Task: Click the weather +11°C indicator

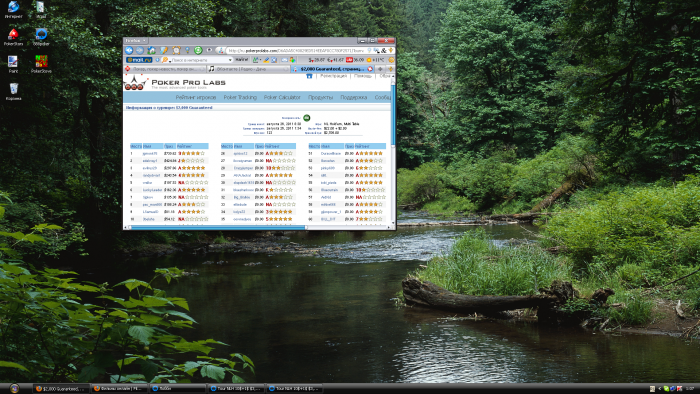Action: point(376,60)
